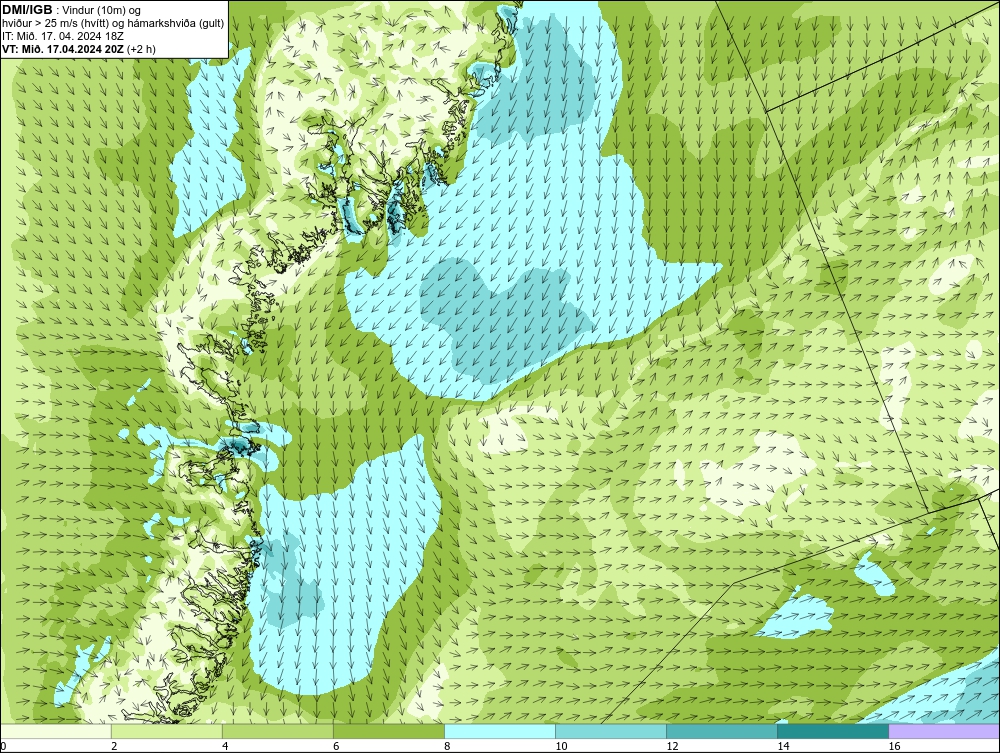Click the 'IT: Mið. 17. 04. 2024 18Z' line
Image resolution: width=1000 pixels, height=753 pixels.
tap(62, 36)
